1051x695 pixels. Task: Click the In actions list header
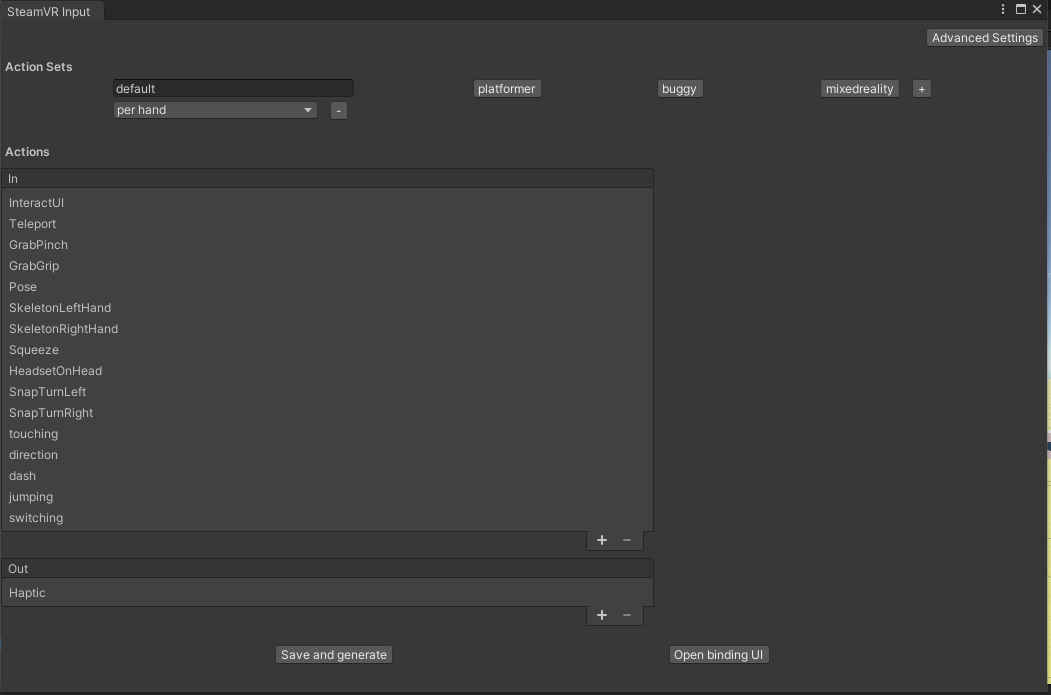(x=328, y=179)
